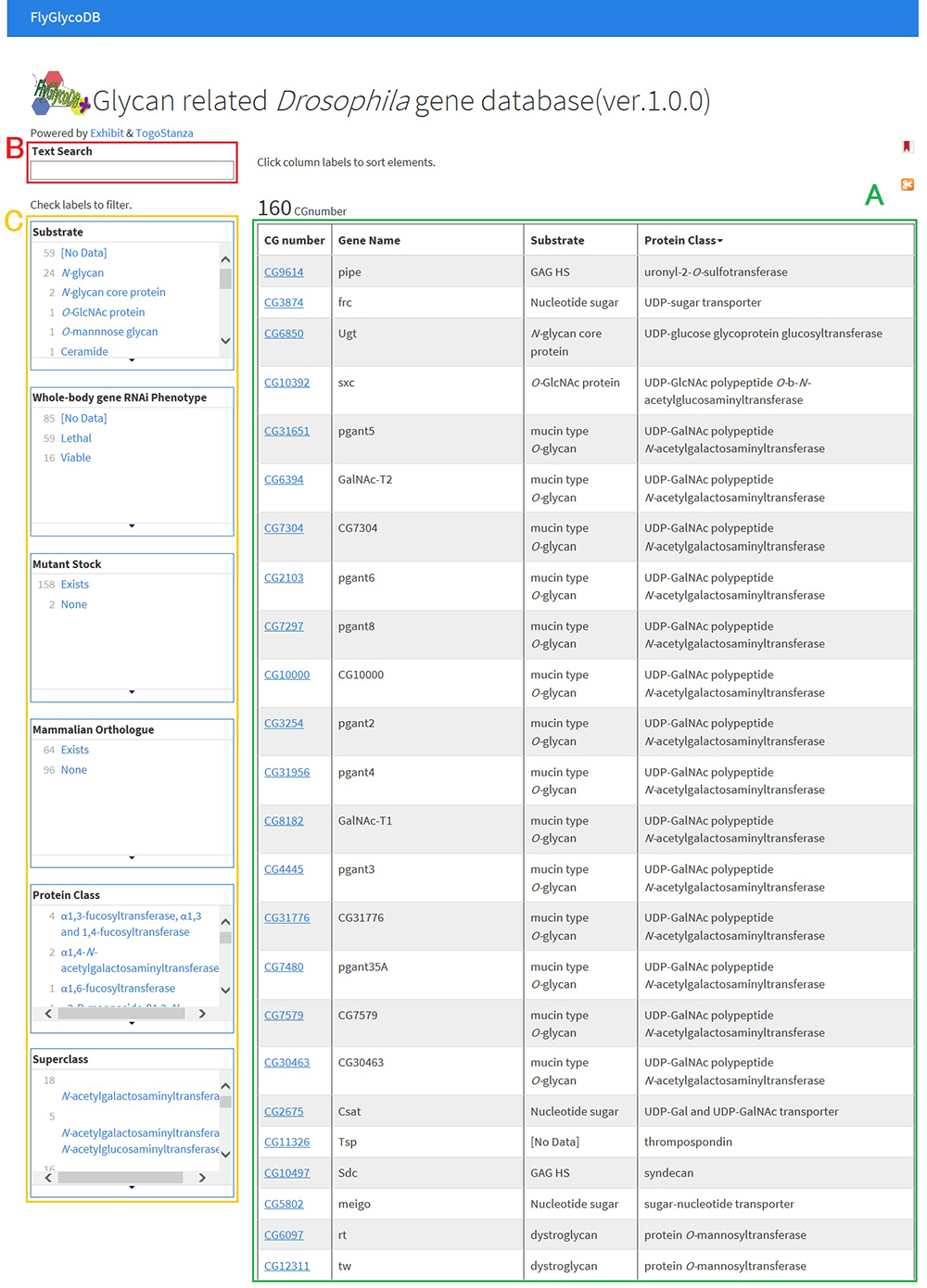
Task: Click the Substrate list scroll-up arrow
Action: point(225,259)
